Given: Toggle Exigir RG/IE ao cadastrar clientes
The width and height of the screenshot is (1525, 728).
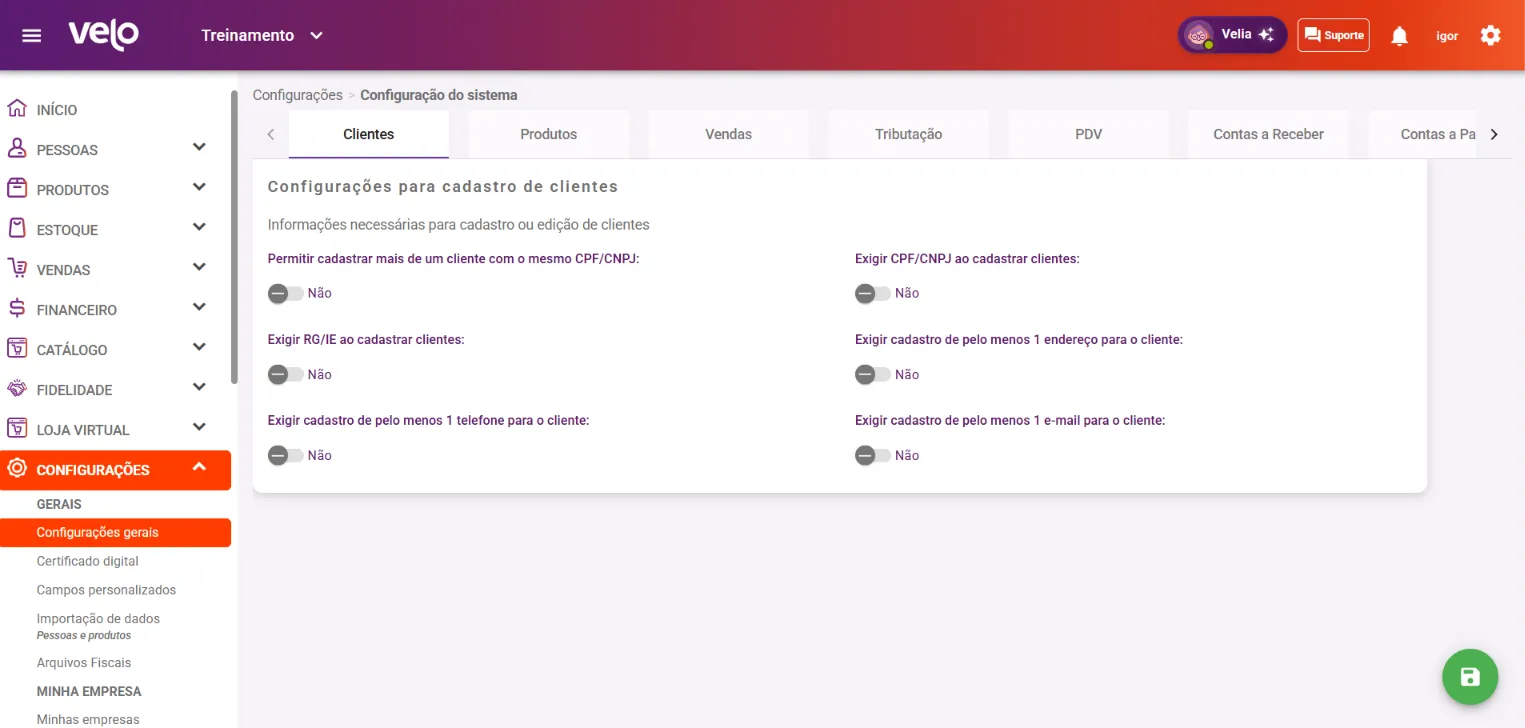Looking at the screenshot, I should click(x=285, y=374).
